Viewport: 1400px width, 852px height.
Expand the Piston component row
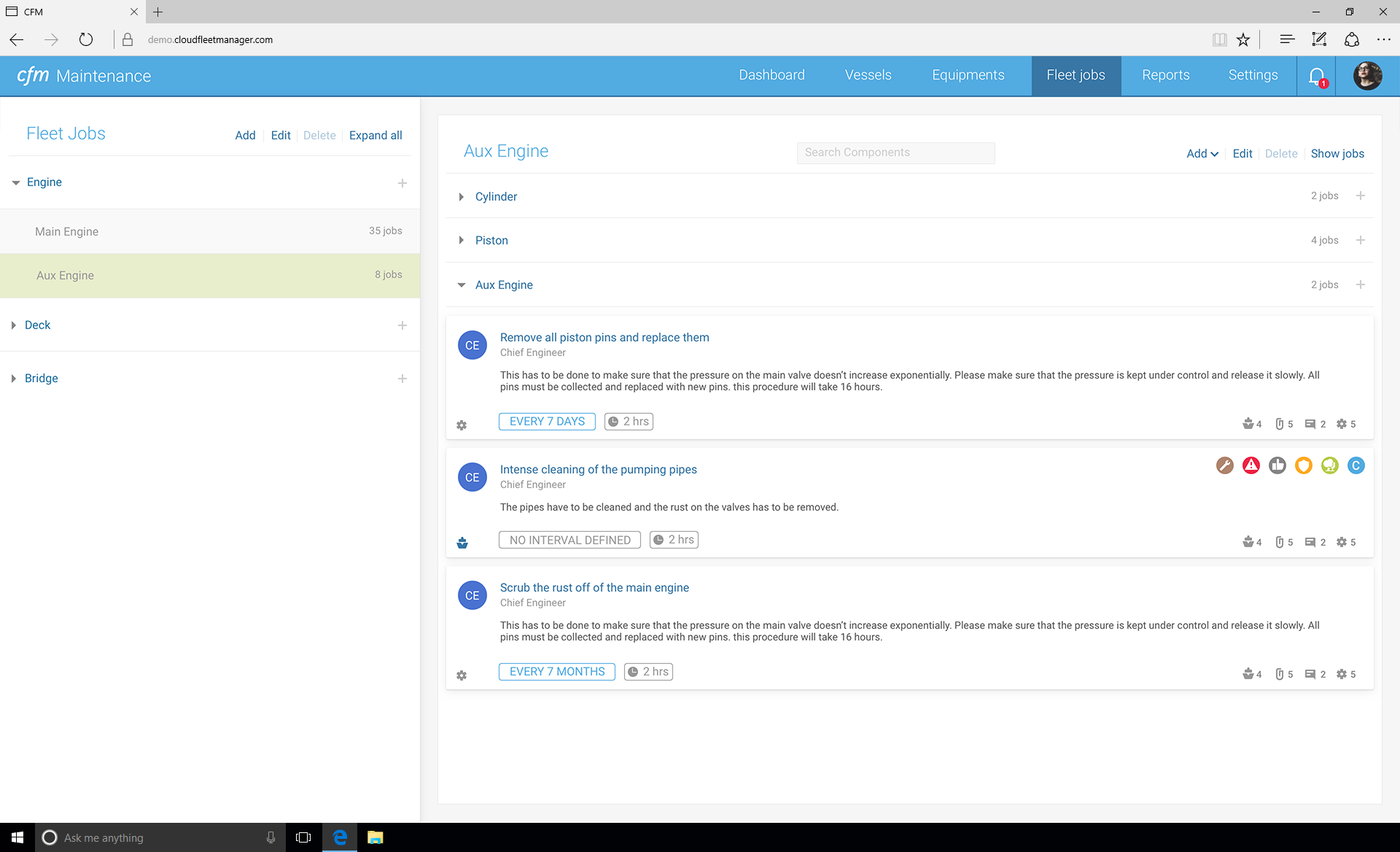tap(462, 241)
